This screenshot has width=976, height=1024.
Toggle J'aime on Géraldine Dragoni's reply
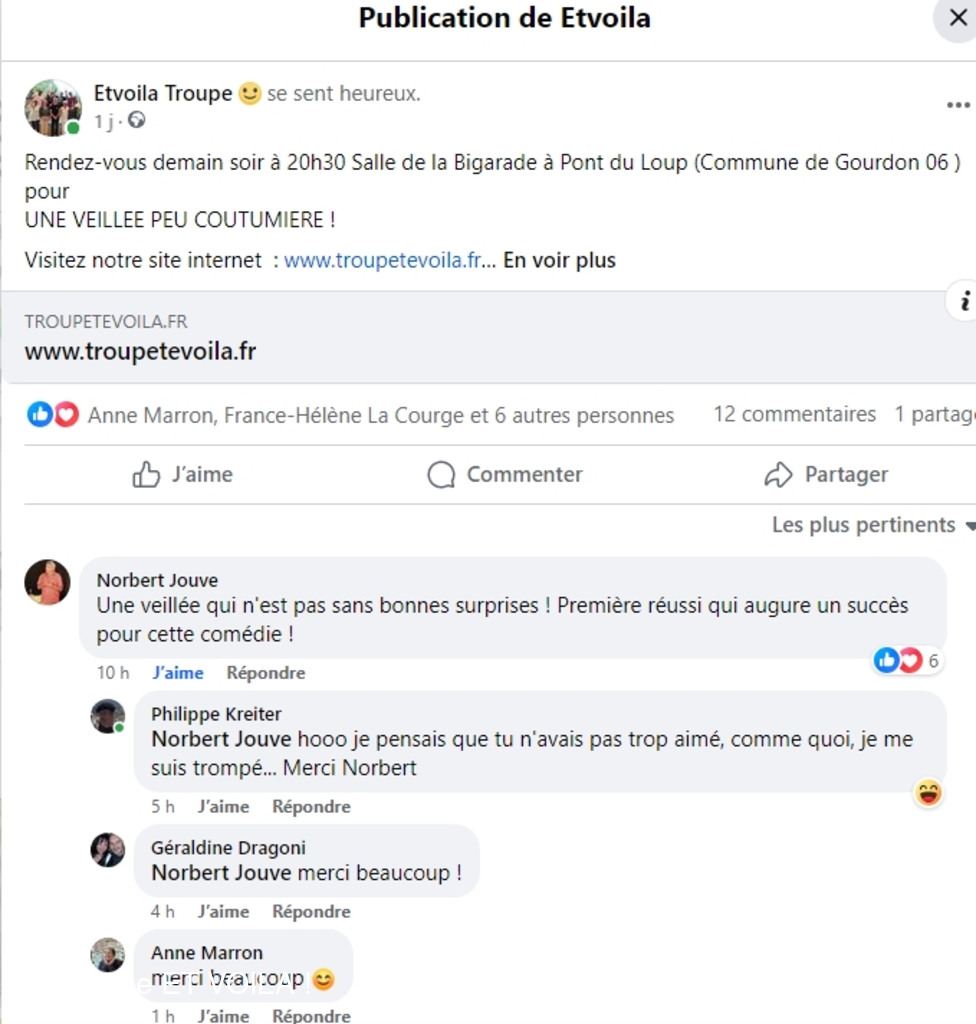pyautogui.click(x=223, y=911)
